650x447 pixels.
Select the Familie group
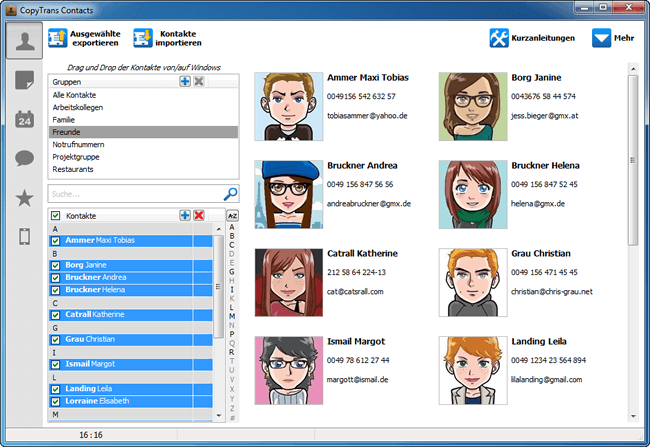(143, 120)
